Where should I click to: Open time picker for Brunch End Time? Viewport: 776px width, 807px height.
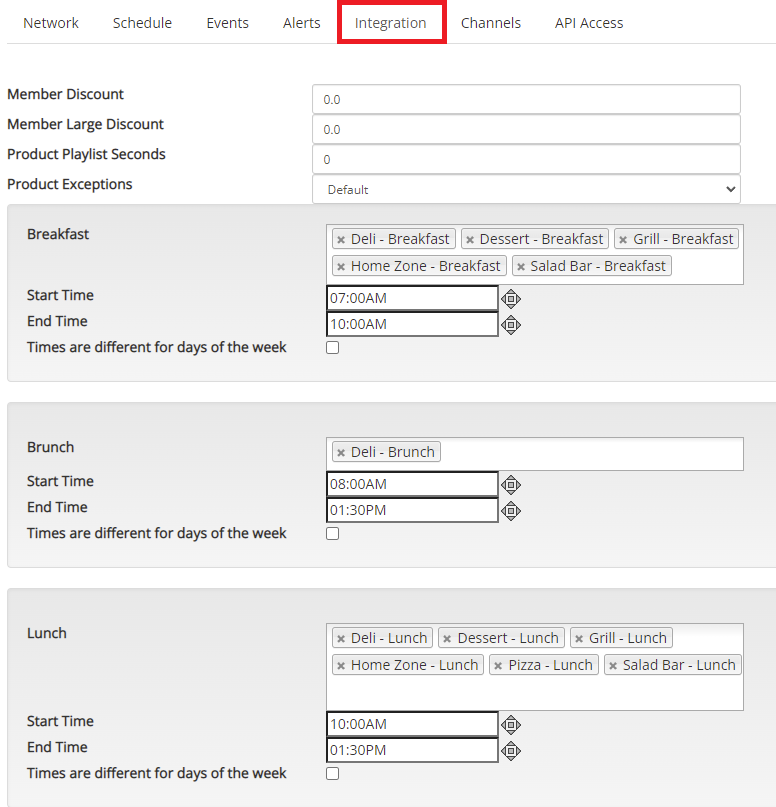pyautogui.click(x=510, y=511)
